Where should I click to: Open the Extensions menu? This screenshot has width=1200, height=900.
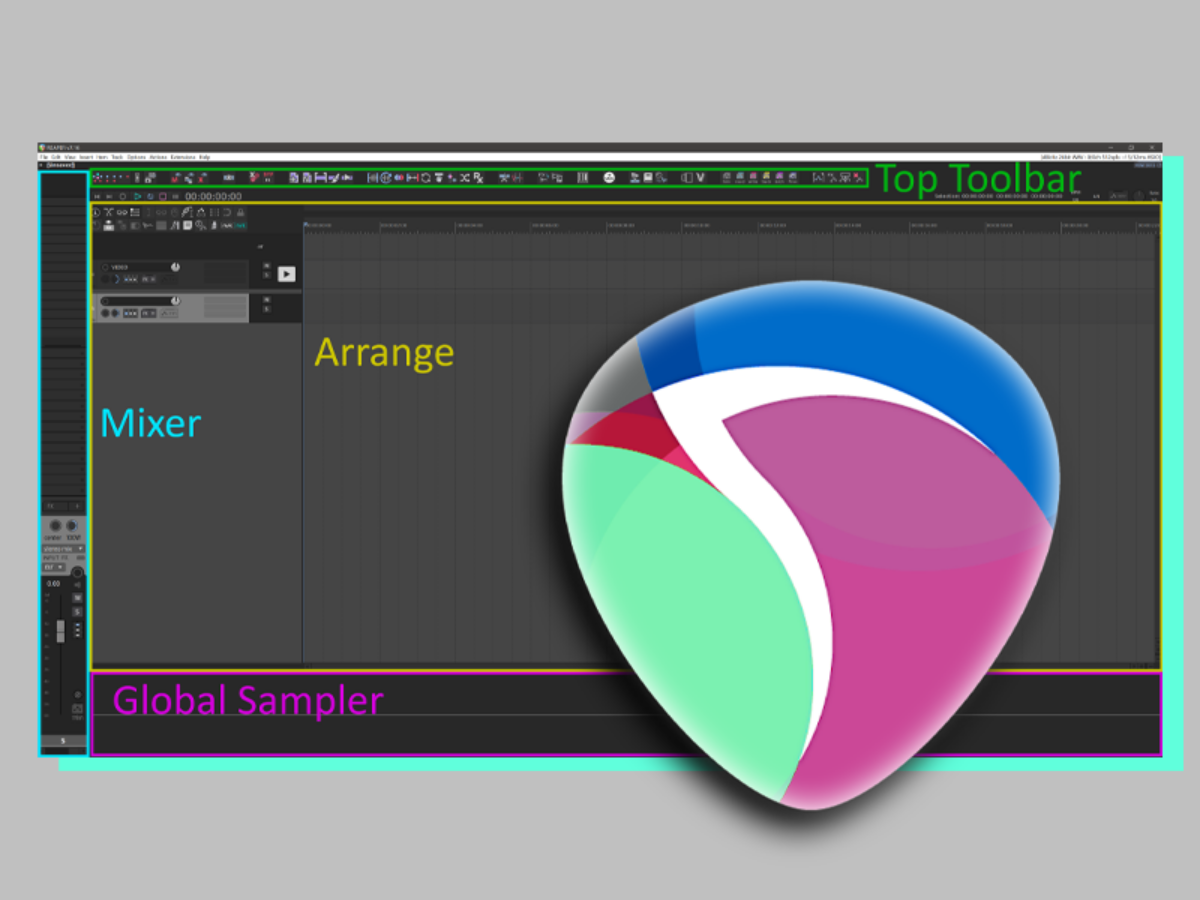(183, 157)
